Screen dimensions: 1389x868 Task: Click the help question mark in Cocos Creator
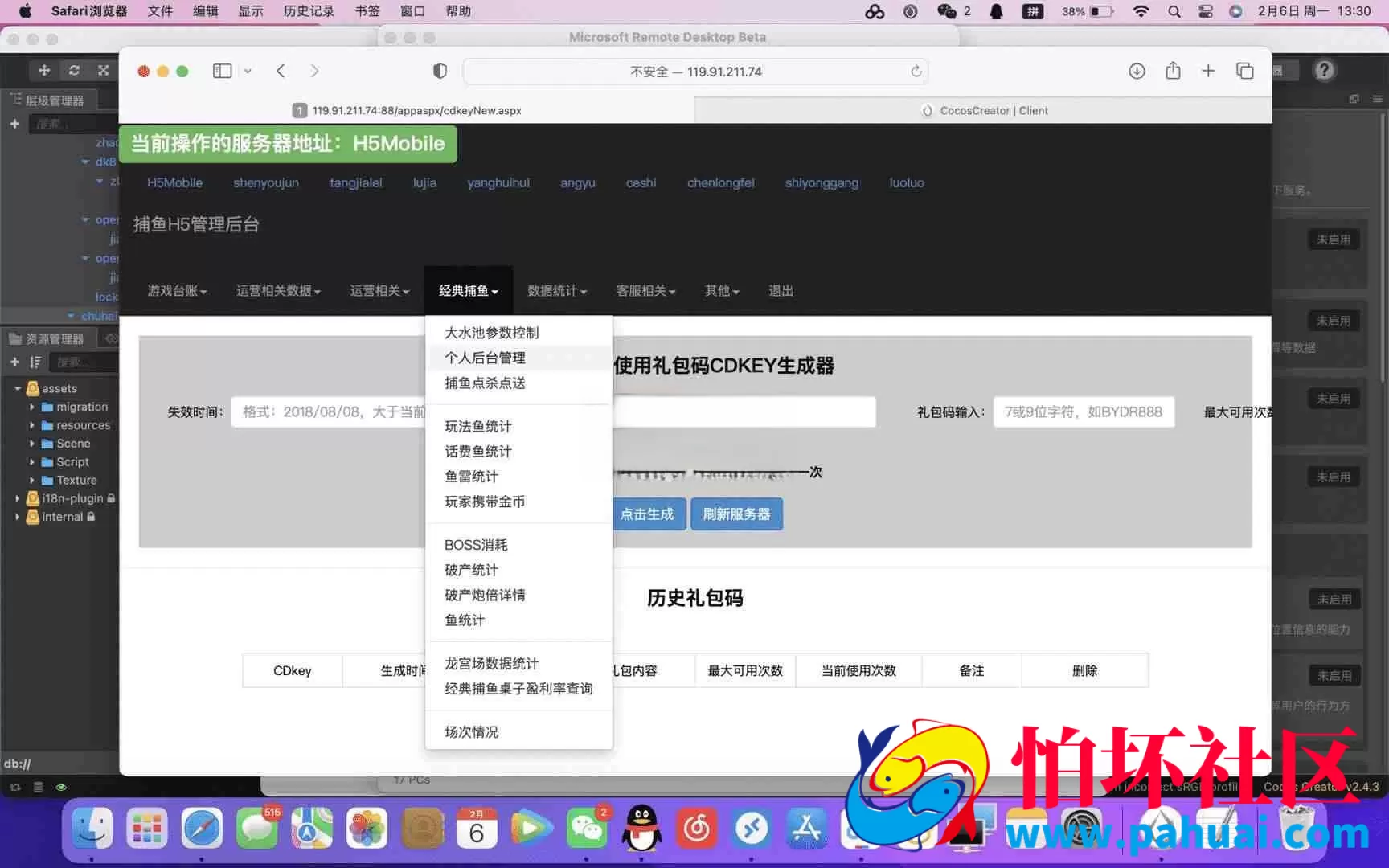click(x=1324, y=71)
